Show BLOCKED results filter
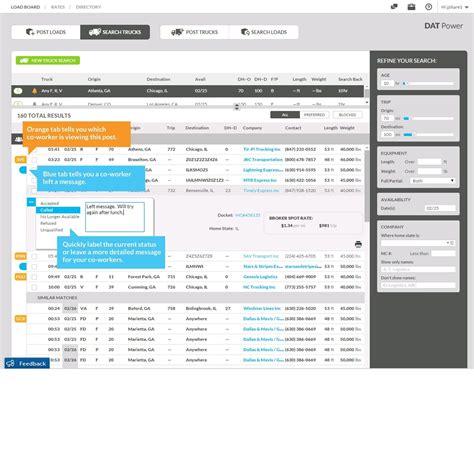Viewport: 474px width, 474px height. click(347, 115)
